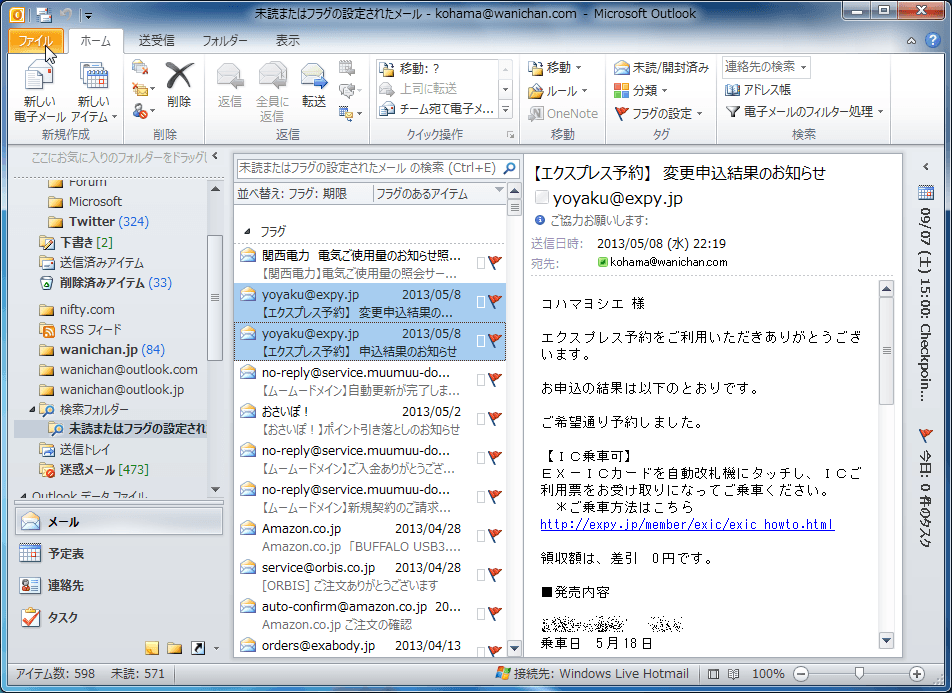
Task: Click presence box beside yoyaku@expy.jp sender
Action: coord(542,197)
